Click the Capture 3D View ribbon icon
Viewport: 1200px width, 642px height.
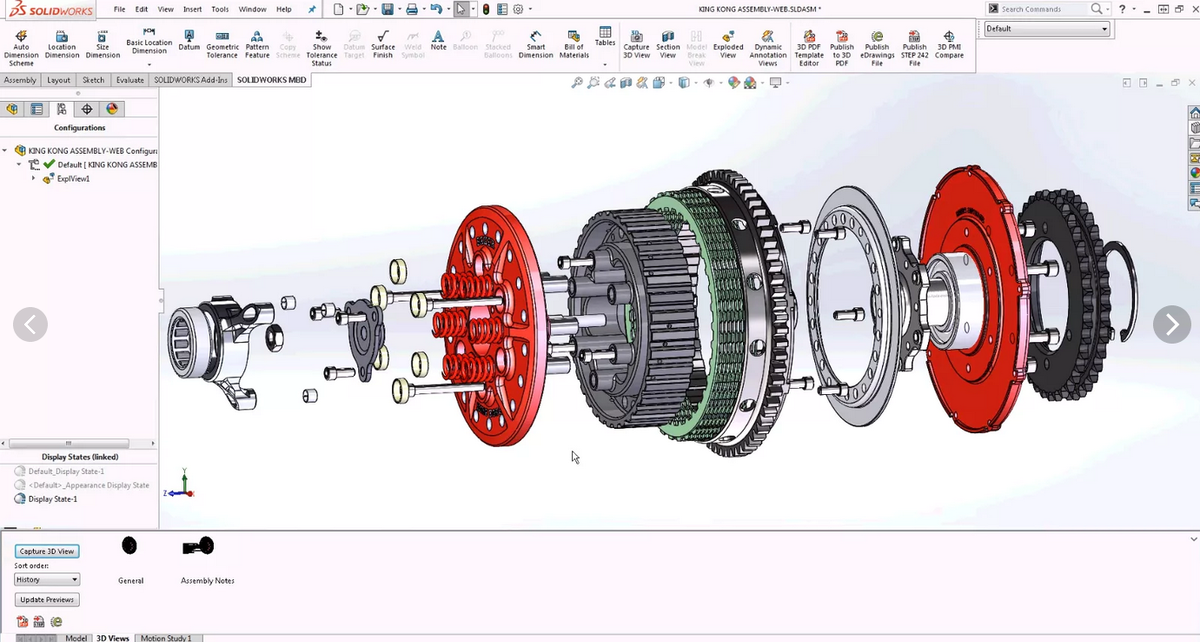[x=637, y=44]
